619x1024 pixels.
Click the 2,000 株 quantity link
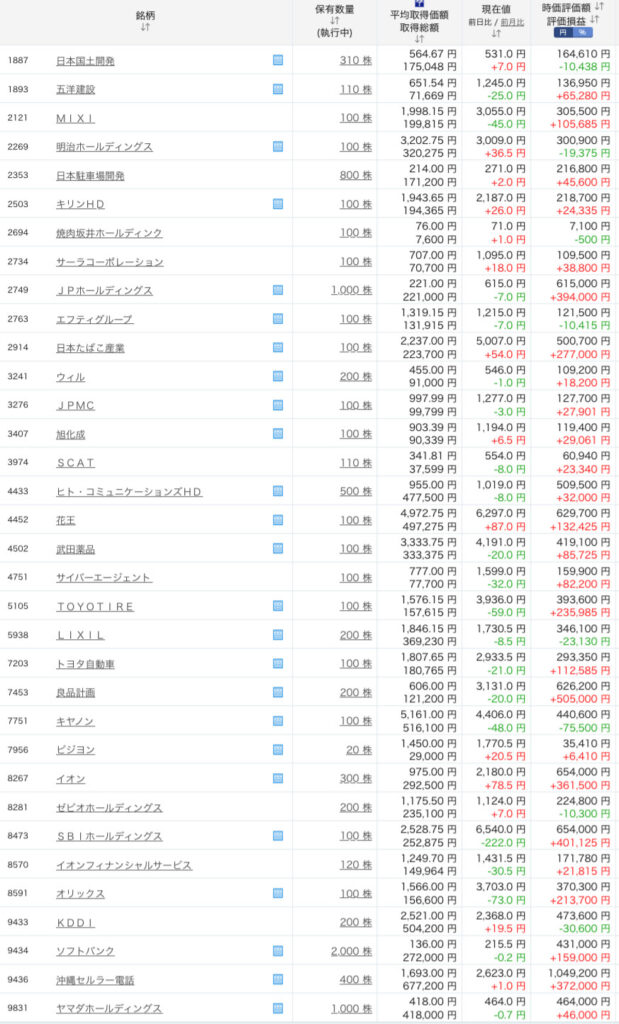351,951
